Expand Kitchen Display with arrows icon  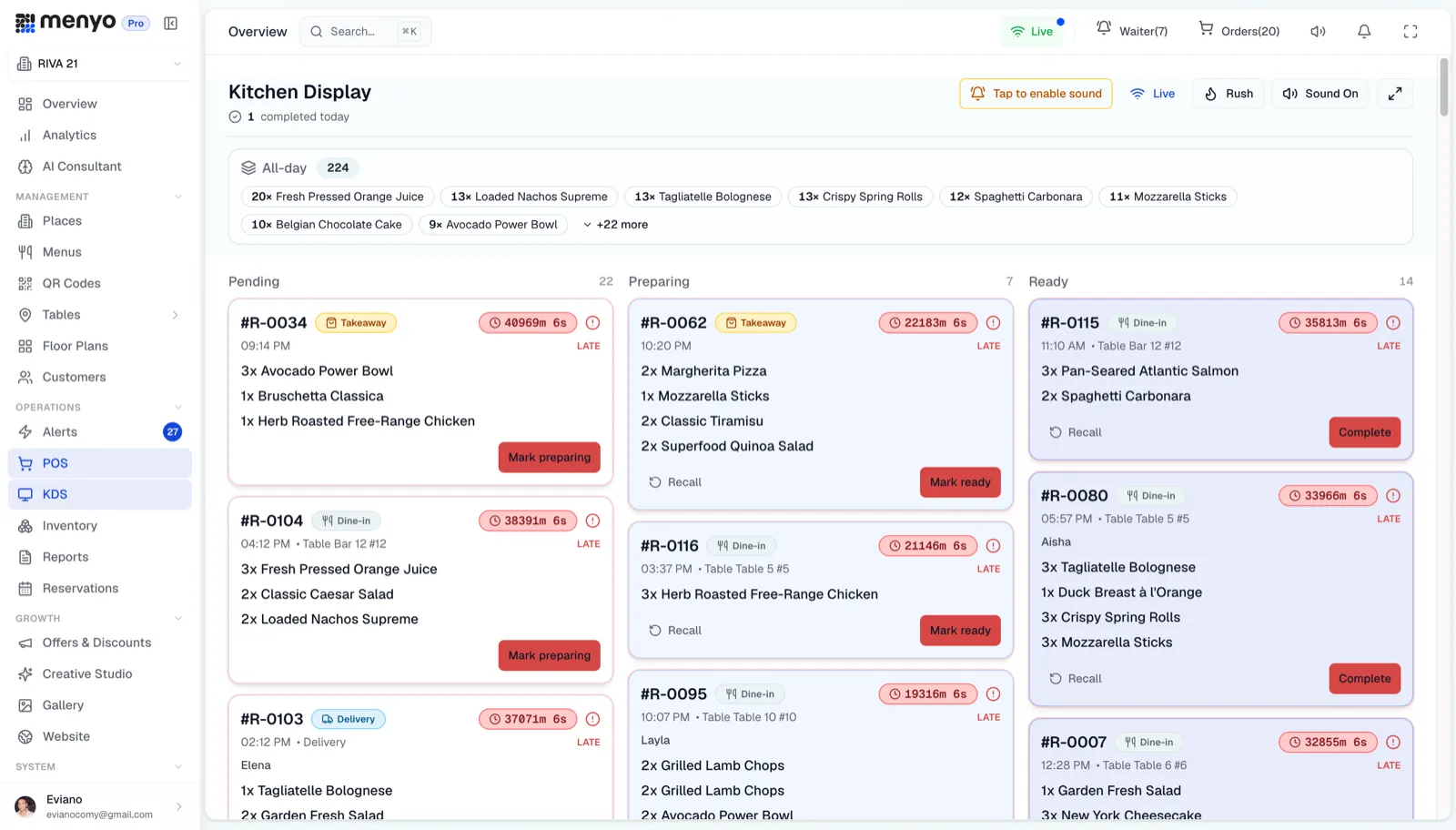1395,94
